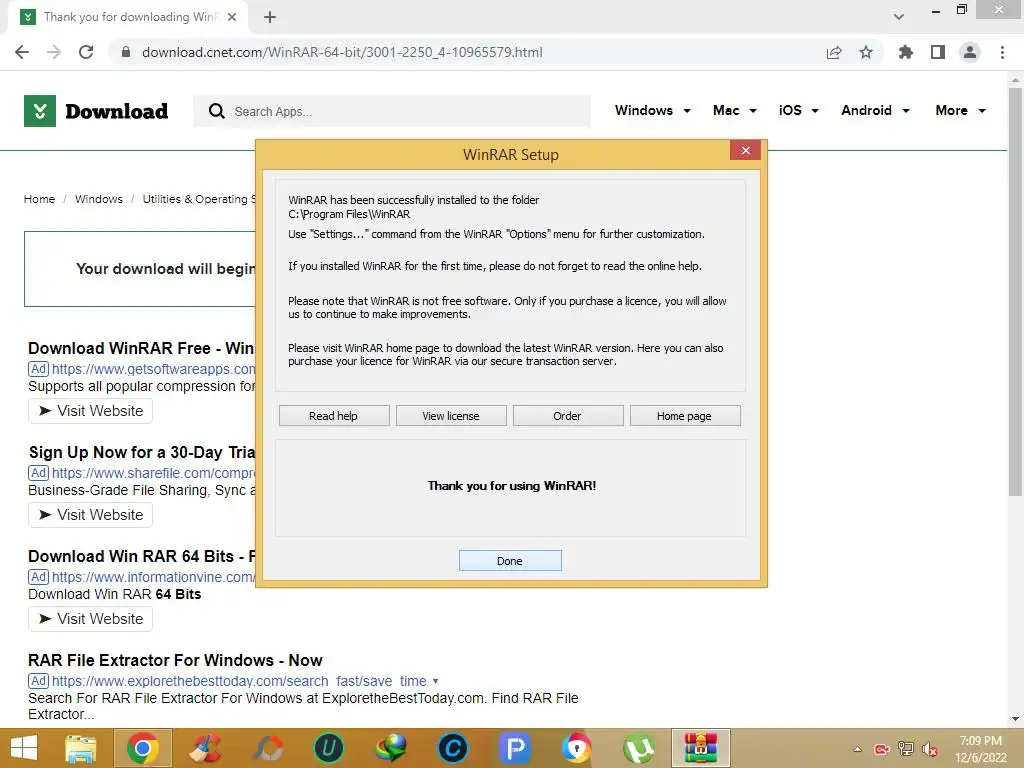1024x768 pixels.
Task: Open Read help in WinRAR Setup
Action: 334,416
